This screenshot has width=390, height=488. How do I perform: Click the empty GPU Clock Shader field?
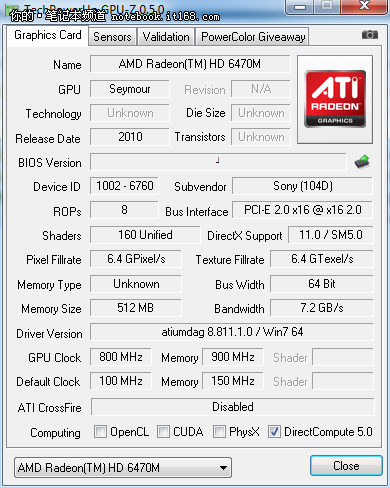coord(343,357)
